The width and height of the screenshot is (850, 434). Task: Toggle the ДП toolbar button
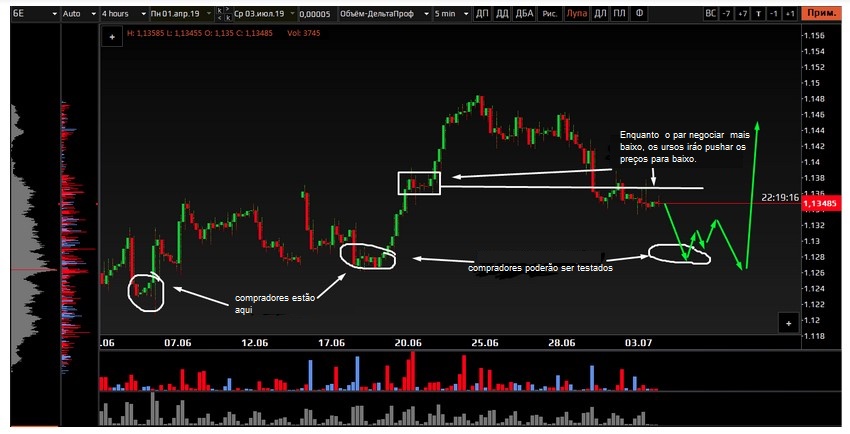point(482,14)
